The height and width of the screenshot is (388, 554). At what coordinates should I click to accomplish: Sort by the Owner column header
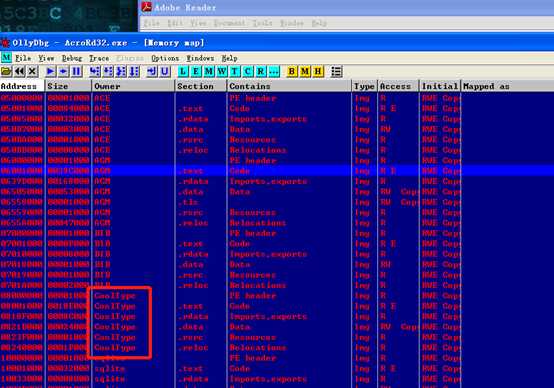coord(133,86)
